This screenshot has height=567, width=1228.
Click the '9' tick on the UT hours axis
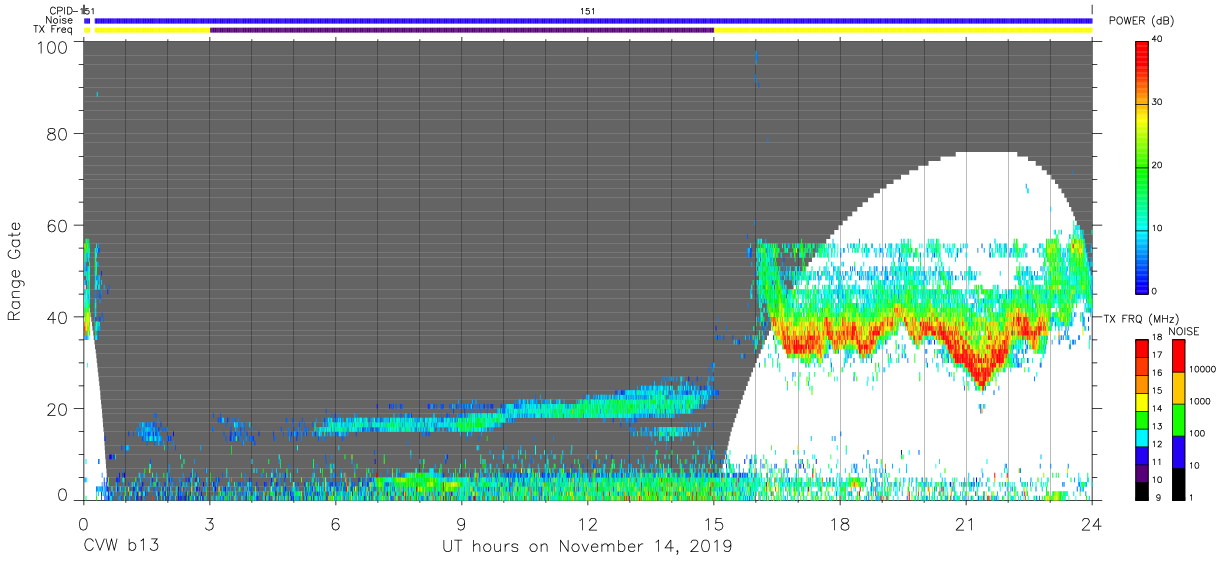462,523
